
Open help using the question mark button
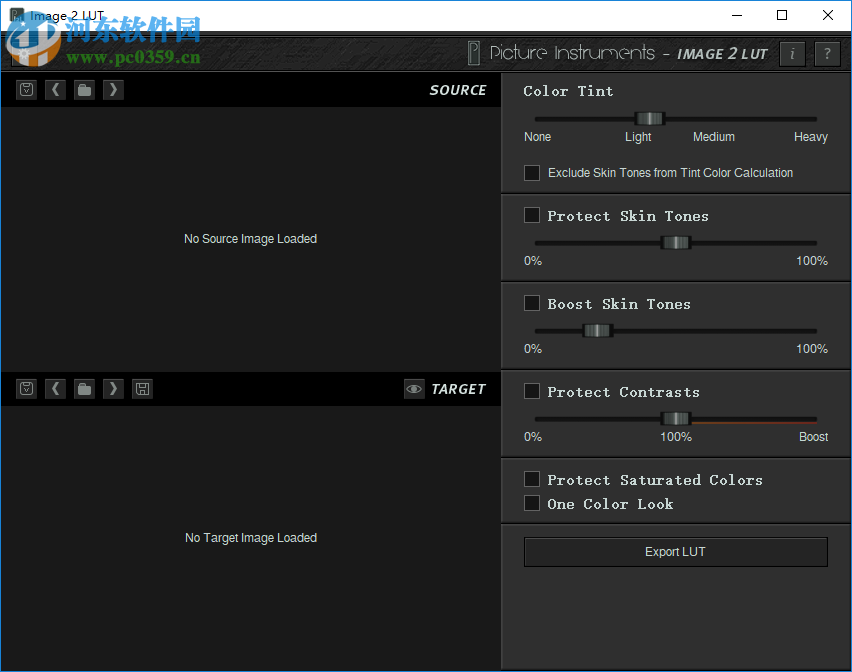[827, 54]
